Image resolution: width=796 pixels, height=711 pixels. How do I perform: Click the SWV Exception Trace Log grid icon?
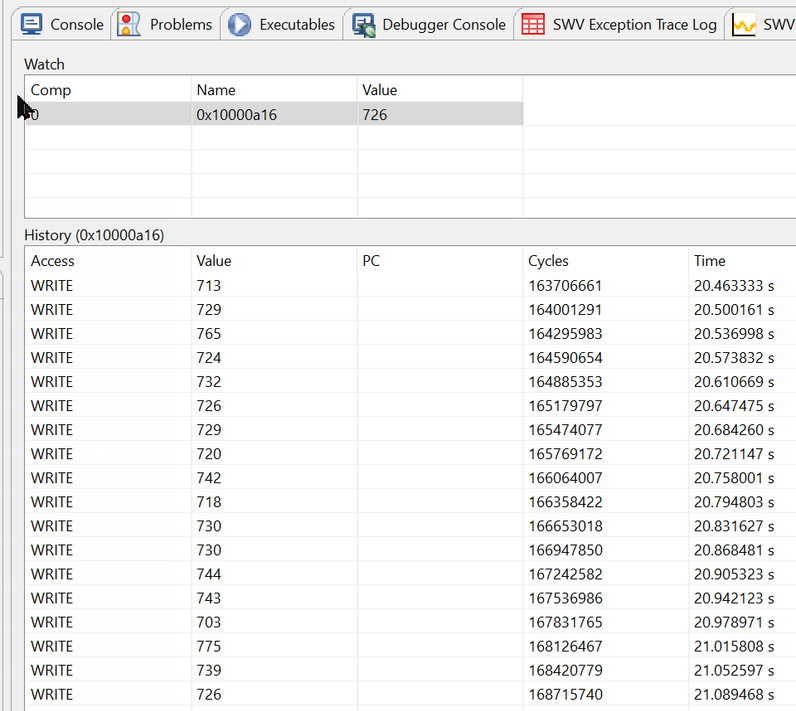click(533, 24)
